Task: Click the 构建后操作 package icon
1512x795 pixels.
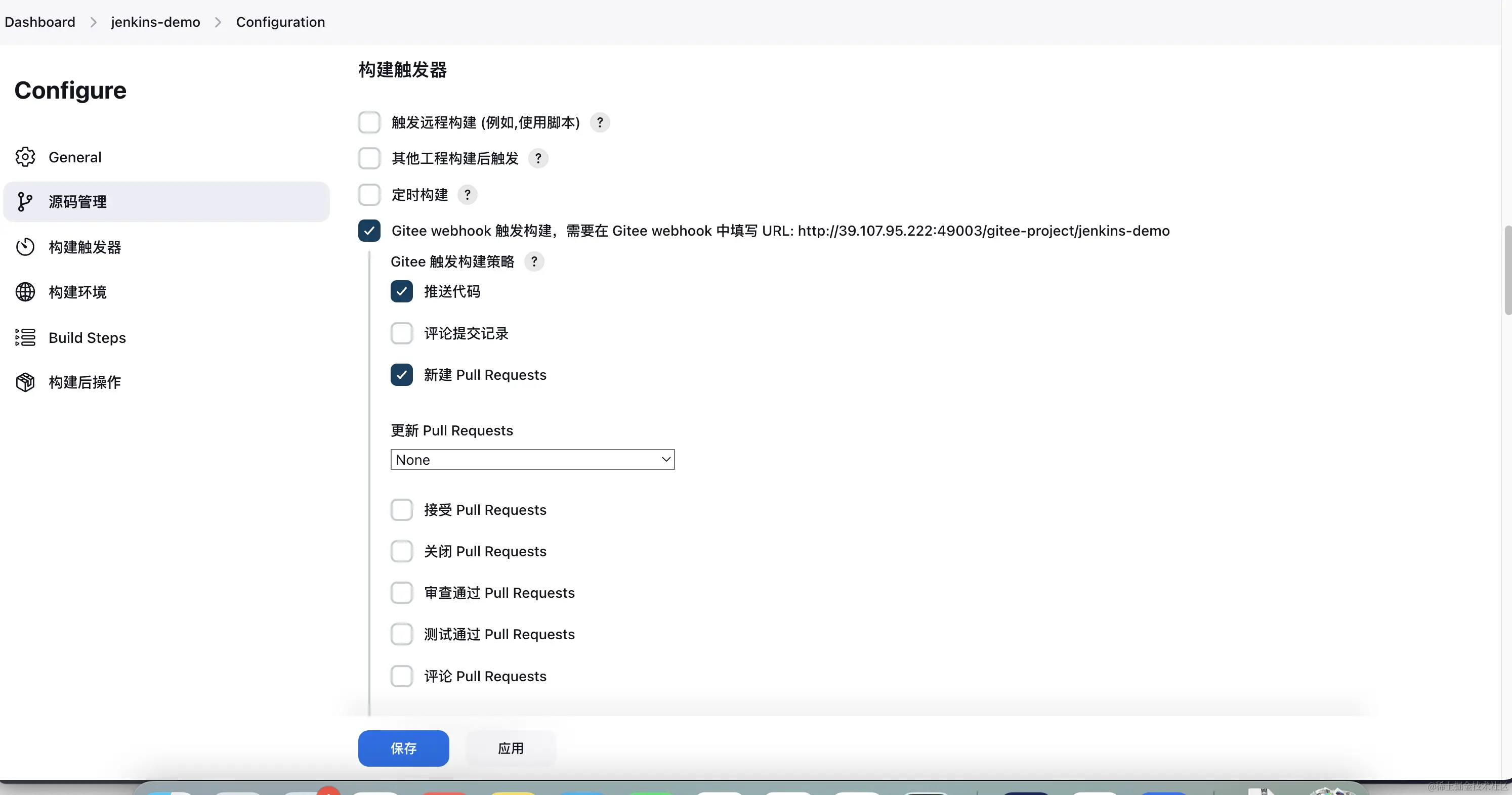Action: click(x=25, y=382)
